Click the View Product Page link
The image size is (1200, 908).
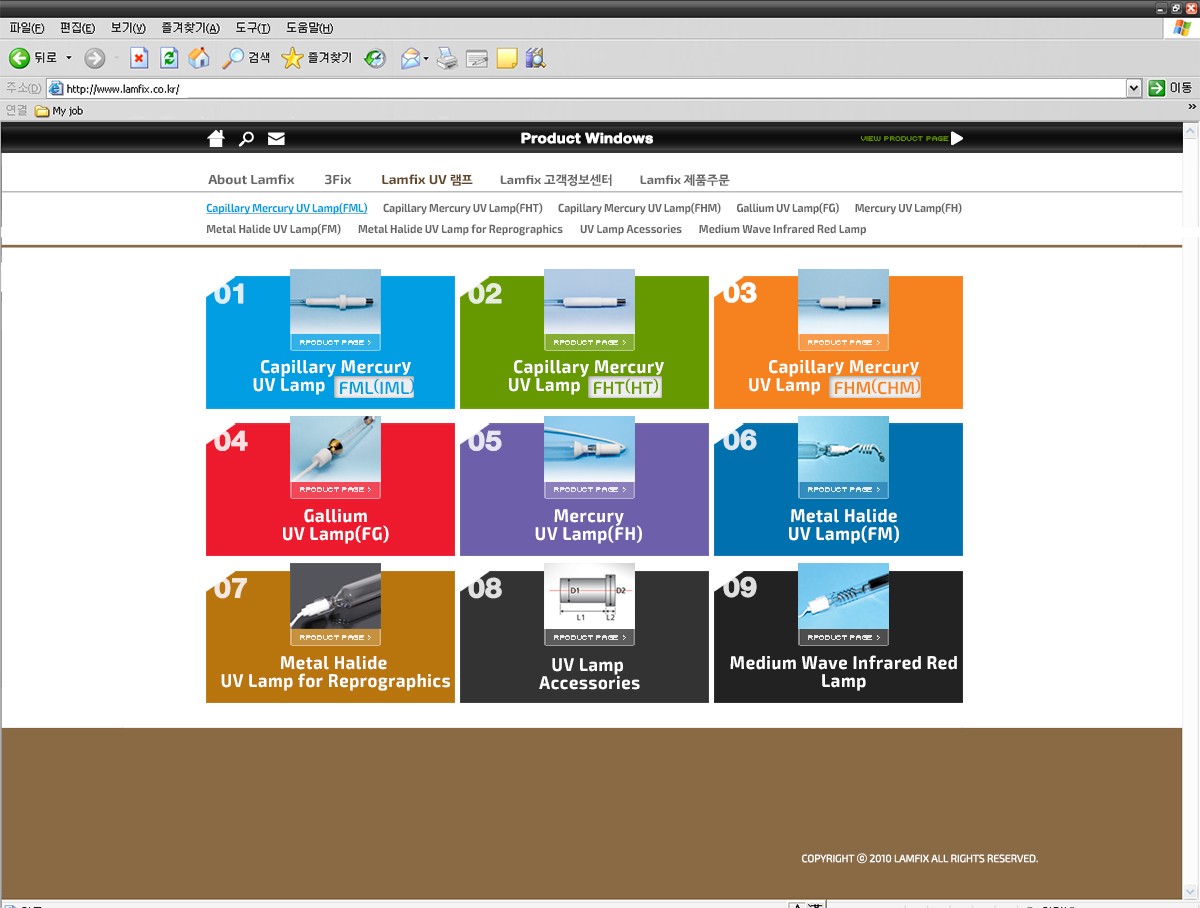[x=911, y=138]
